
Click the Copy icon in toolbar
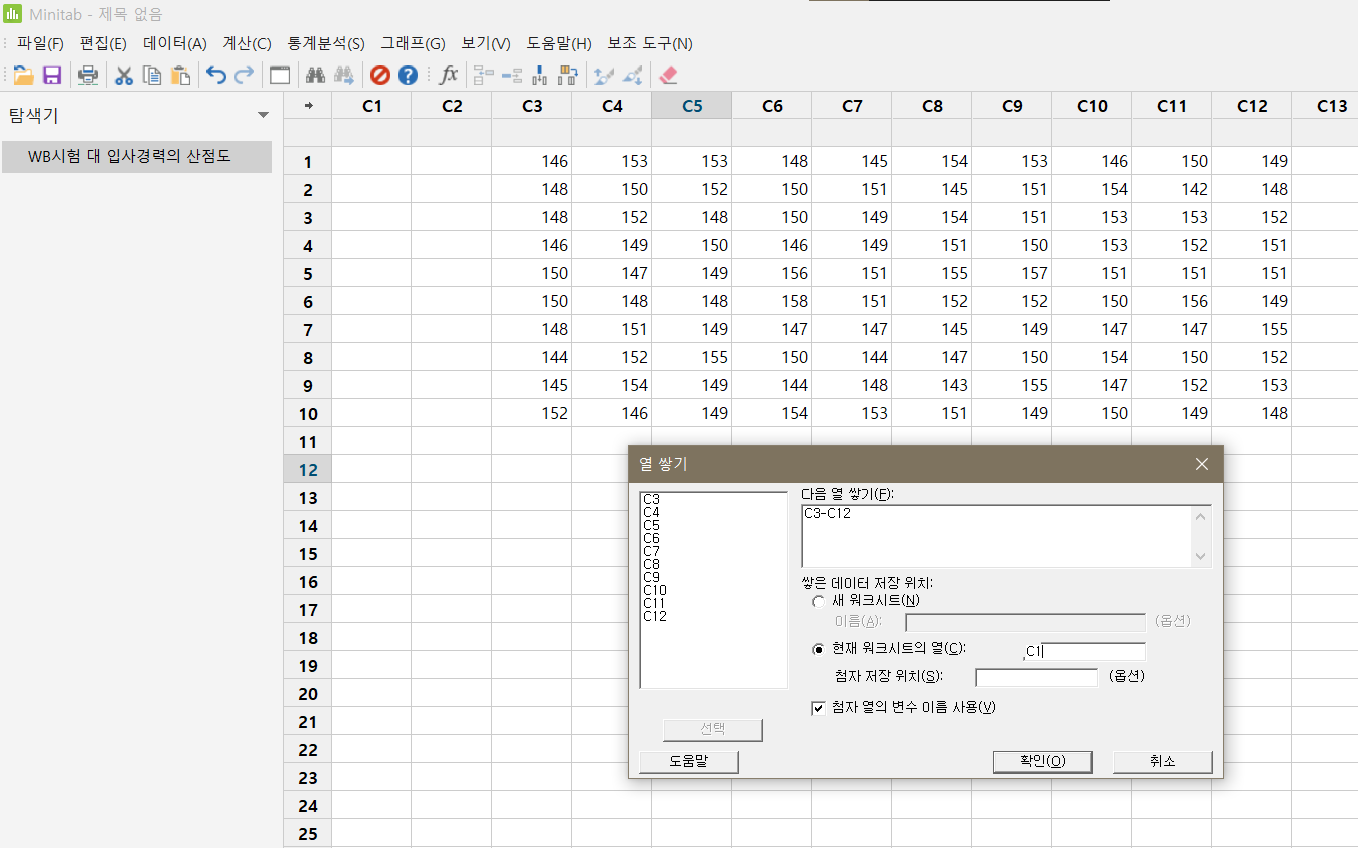pyautogui.click(x=152, y=75)
